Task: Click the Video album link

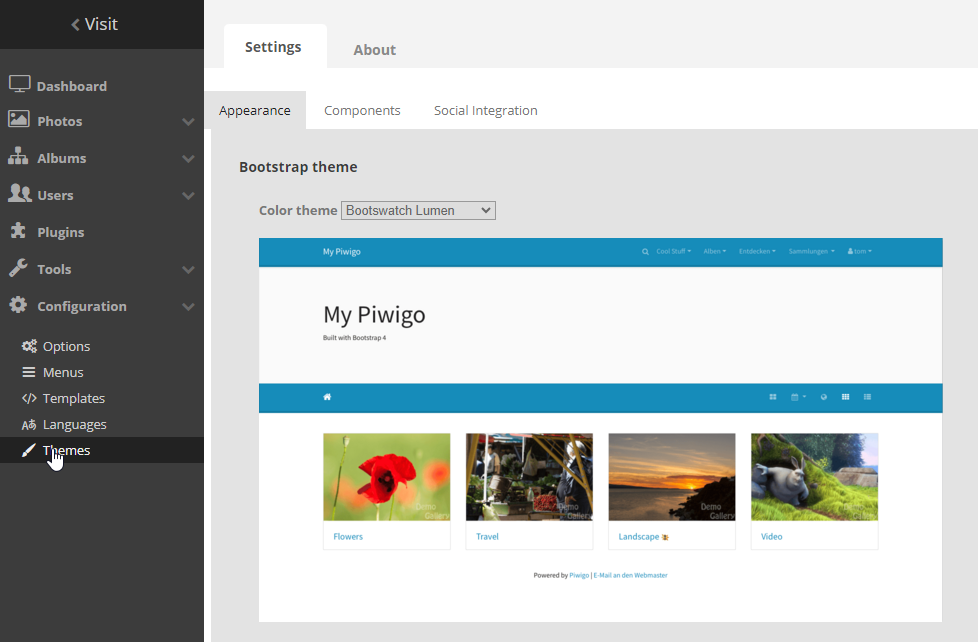Action: 772,537
